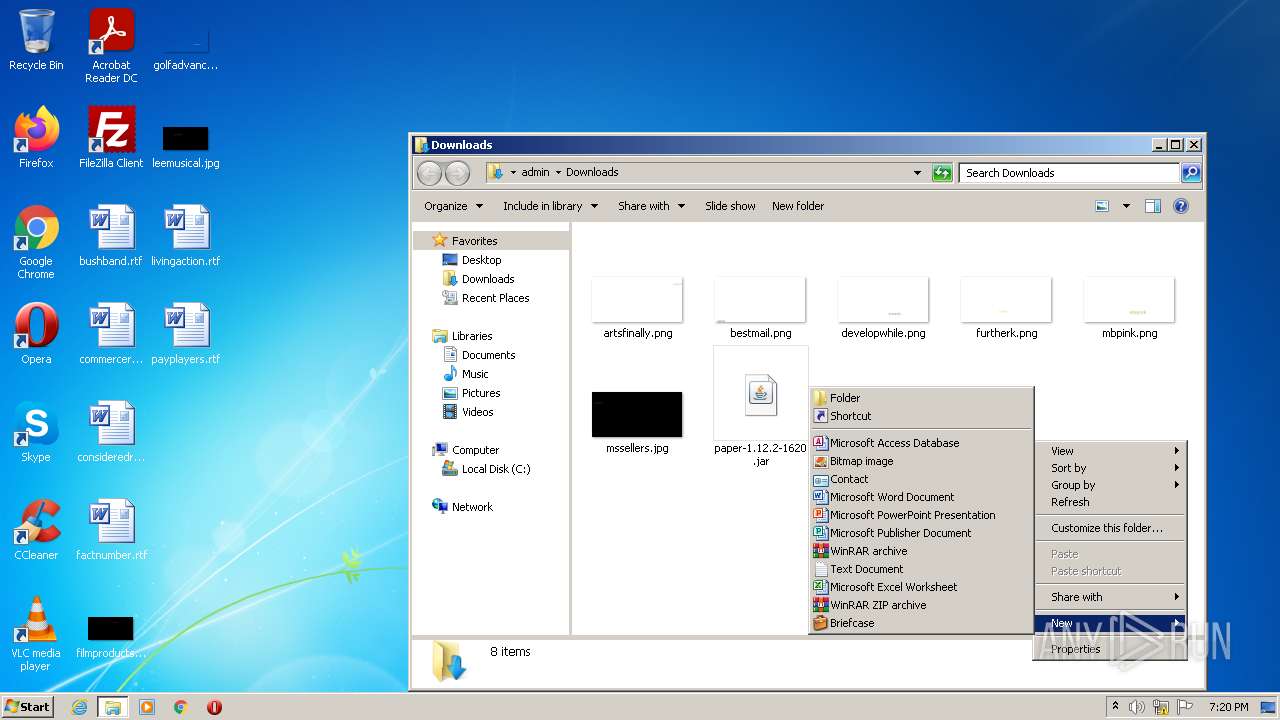
Task: Click admin in the address breadcrumb
Action: pyautogui.click(x=535, y=172)
